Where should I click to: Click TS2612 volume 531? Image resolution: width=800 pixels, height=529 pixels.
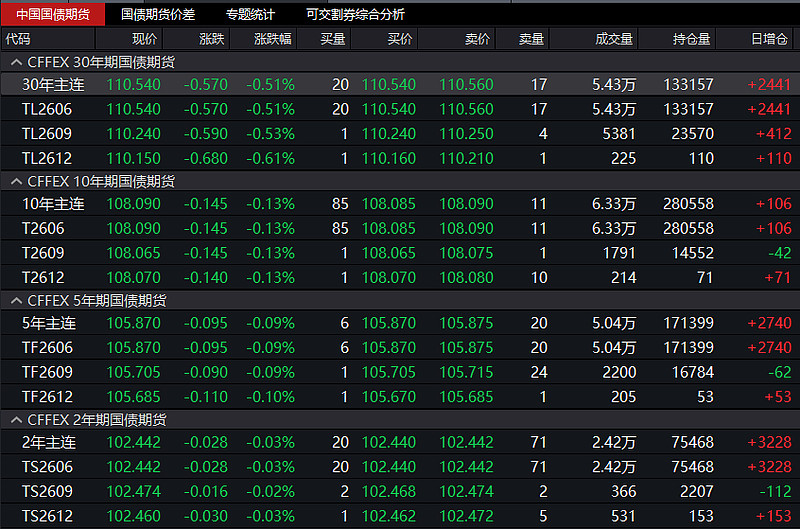pos(623,516)
